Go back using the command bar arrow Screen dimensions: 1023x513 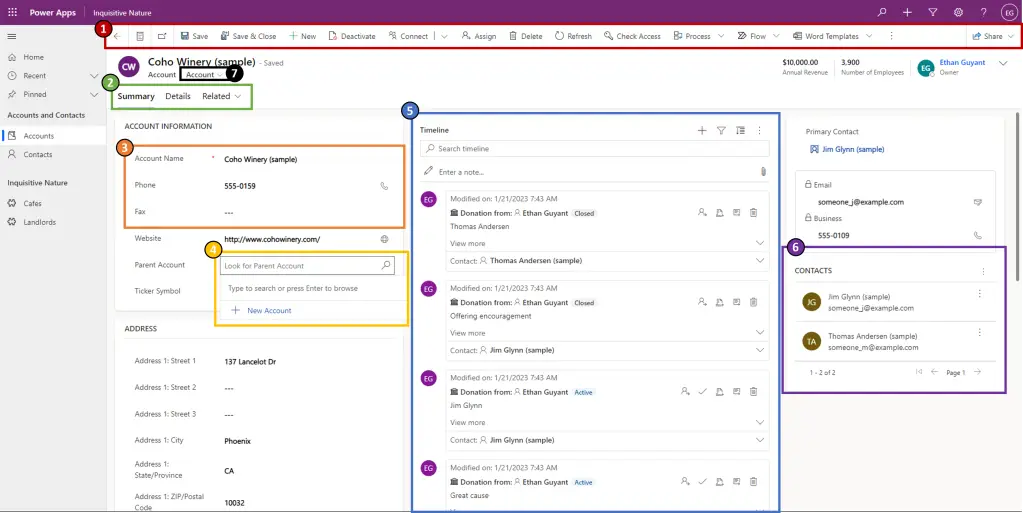pos(117,36)
